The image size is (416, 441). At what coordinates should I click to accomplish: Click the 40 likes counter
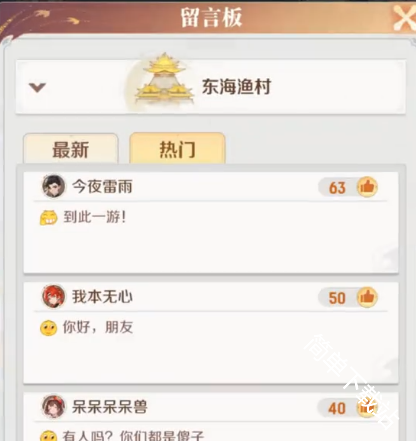337,408
